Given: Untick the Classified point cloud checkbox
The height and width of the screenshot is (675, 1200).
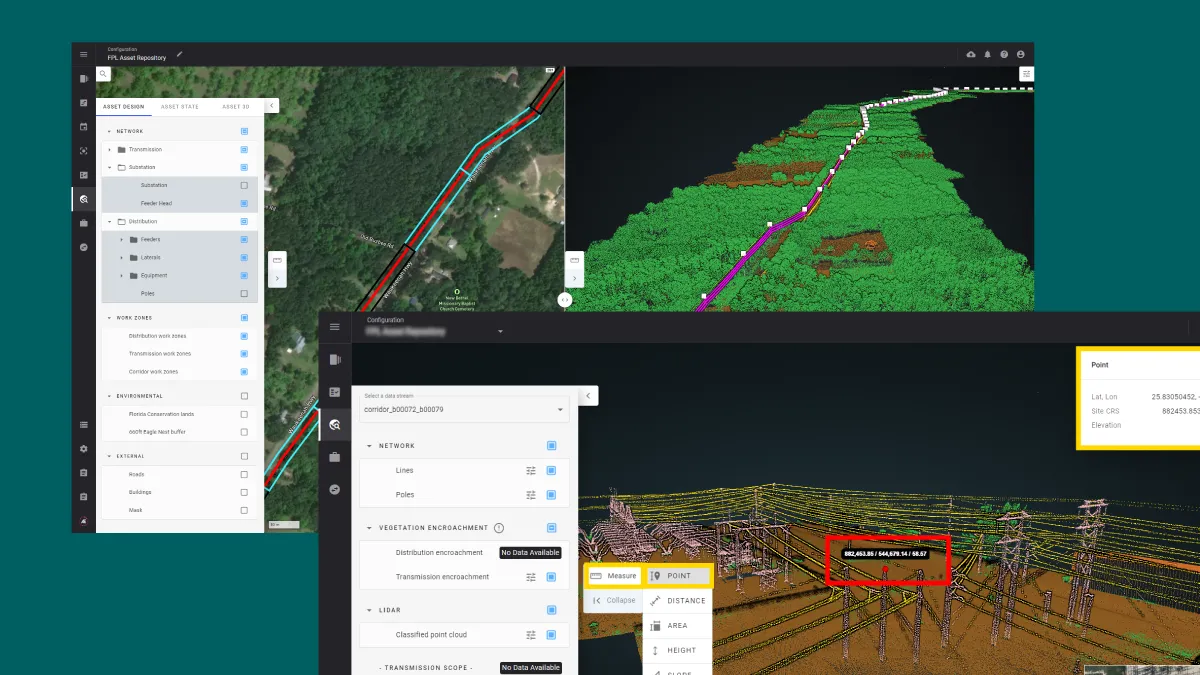Looking at the screenshot, I should pyautogui.click(x=551, y=635).
